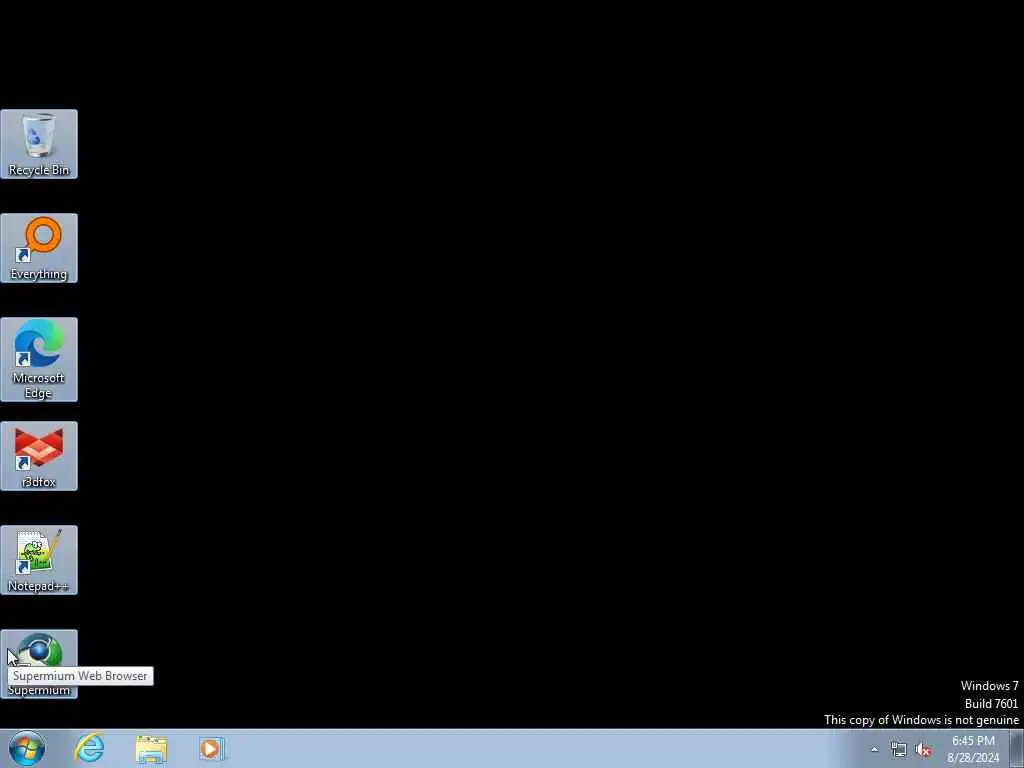The height and width of the screenshot is (768, 1024).
Task: Open the network status tray icon
Action: click(x=899, y=750)
